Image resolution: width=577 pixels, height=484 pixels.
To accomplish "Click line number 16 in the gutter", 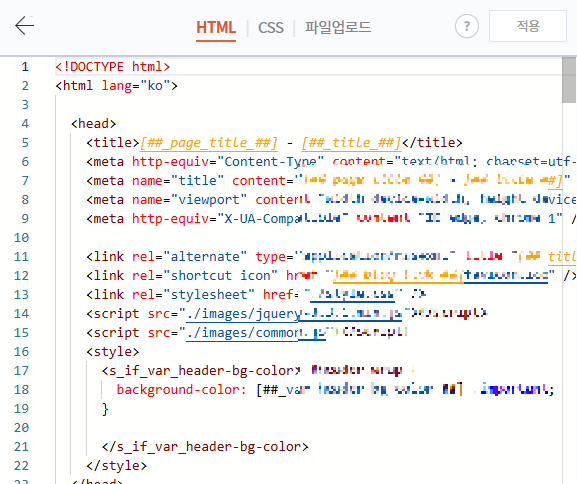I will click(21, 351).
